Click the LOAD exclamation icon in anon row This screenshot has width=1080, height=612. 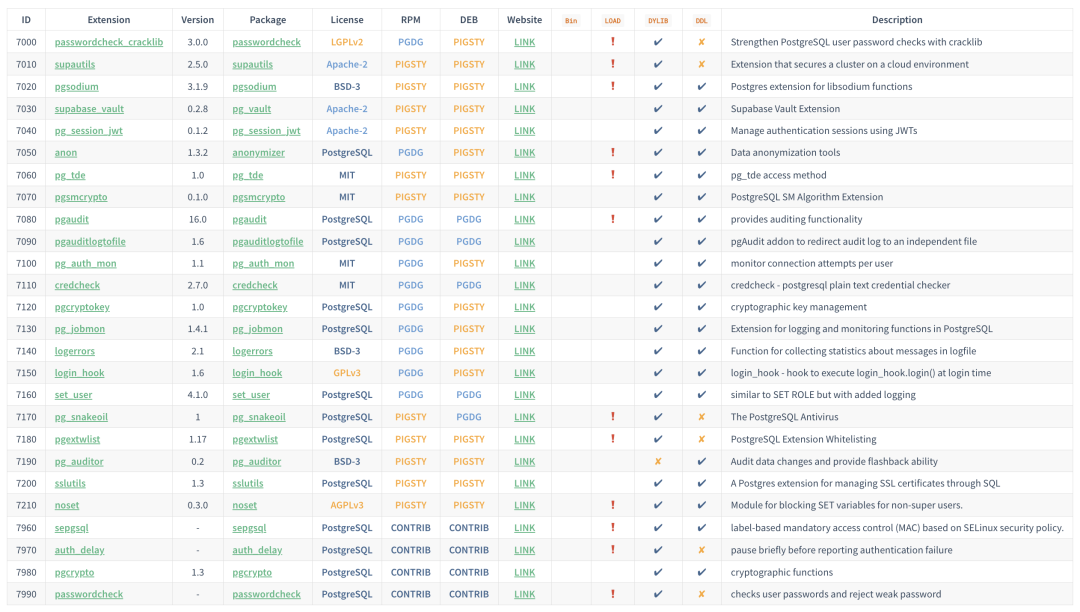[612, 153]
